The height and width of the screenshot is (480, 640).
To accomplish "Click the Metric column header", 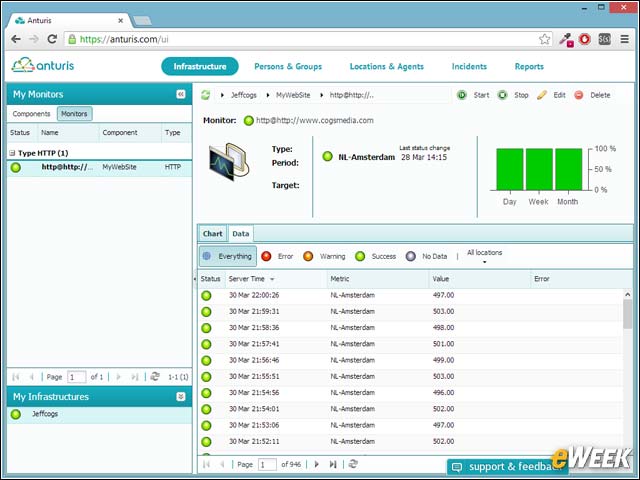I will coord(378,279).
